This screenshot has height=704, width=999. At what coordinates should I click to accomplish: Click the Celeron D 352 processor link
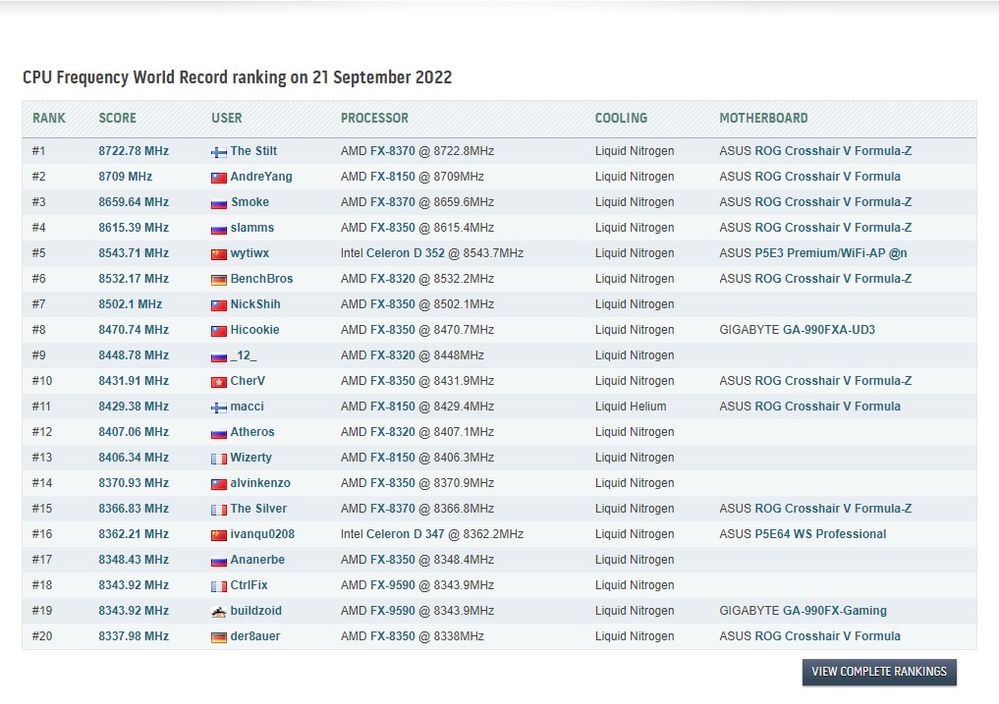coord(405,253)
